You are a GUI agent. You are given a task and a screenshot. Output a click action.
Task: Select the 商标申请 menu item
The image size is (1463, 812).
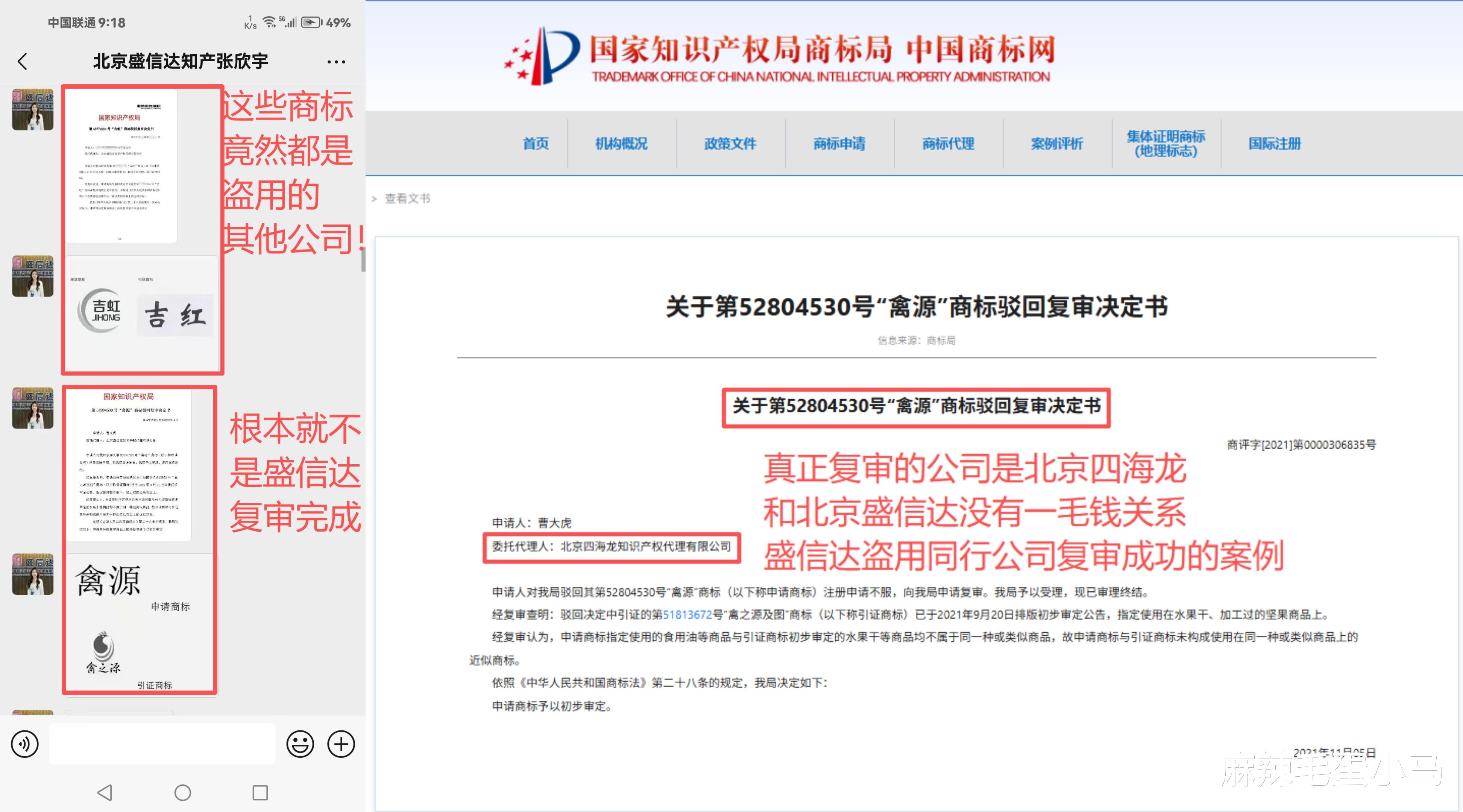pos(839,144)
